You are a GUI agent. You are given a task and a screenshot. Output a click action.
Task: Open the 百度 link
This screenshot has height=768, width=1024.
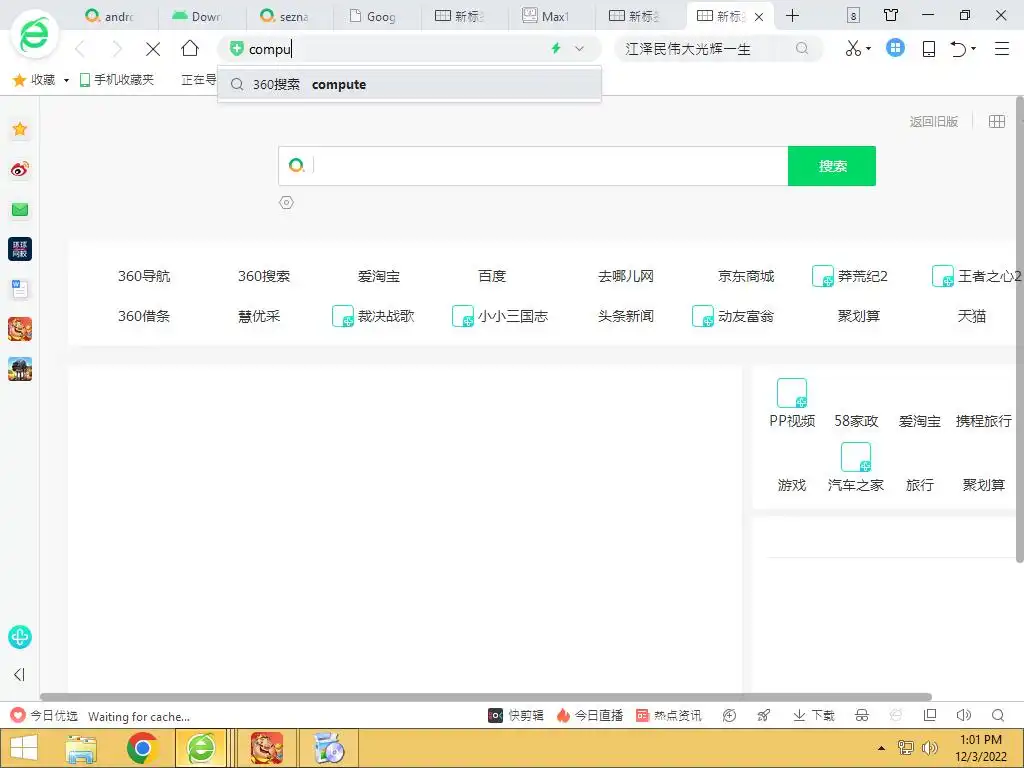(x=492, y=276)
